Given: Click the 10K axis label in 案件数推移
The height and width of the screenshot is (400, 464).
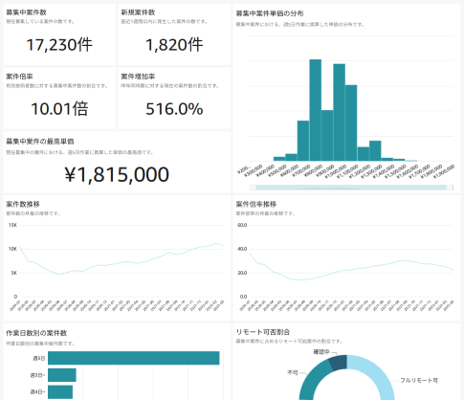Looking at the screenshot, I should 13,249.
